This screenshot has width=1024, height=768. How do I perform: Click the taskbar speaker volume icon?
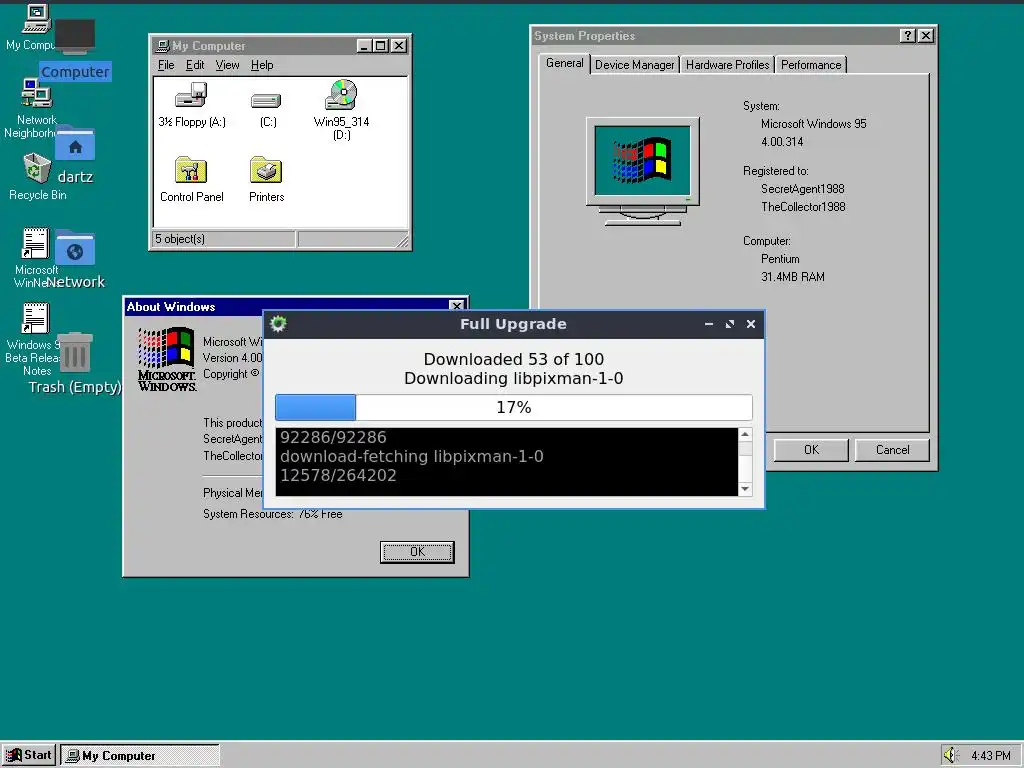[x=950, y=755]
